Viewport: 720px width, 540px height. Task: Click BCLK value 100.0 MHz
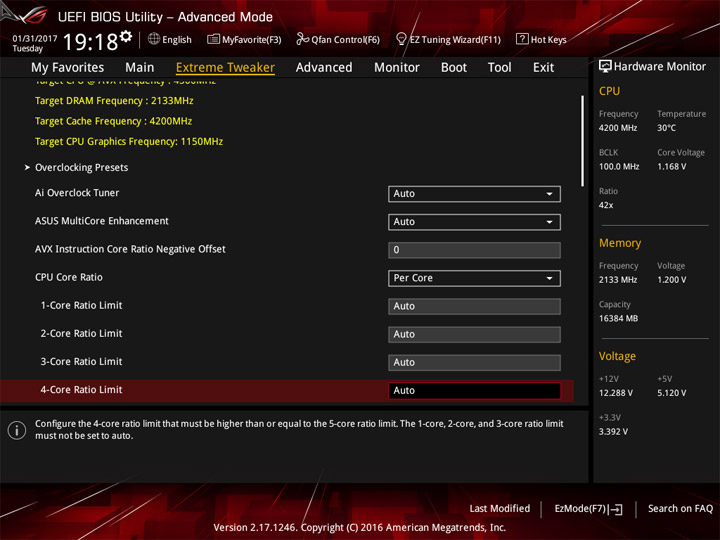(619, 167)
